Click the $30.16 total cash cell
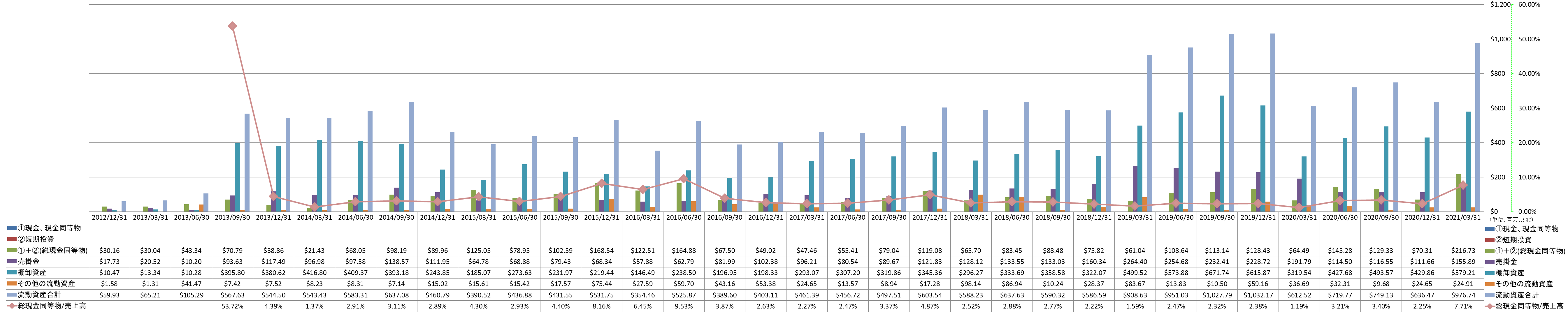The image size is (1568, 312). [110, 251]
